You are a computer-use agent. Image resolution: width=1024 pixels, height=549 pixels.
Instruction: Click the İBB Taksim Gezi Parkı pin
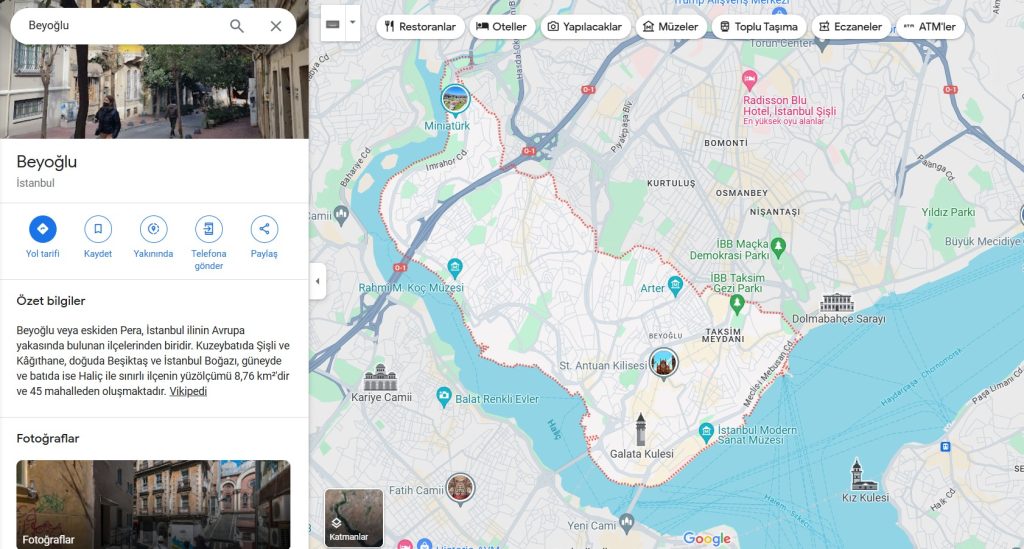(x=737, y=304)
